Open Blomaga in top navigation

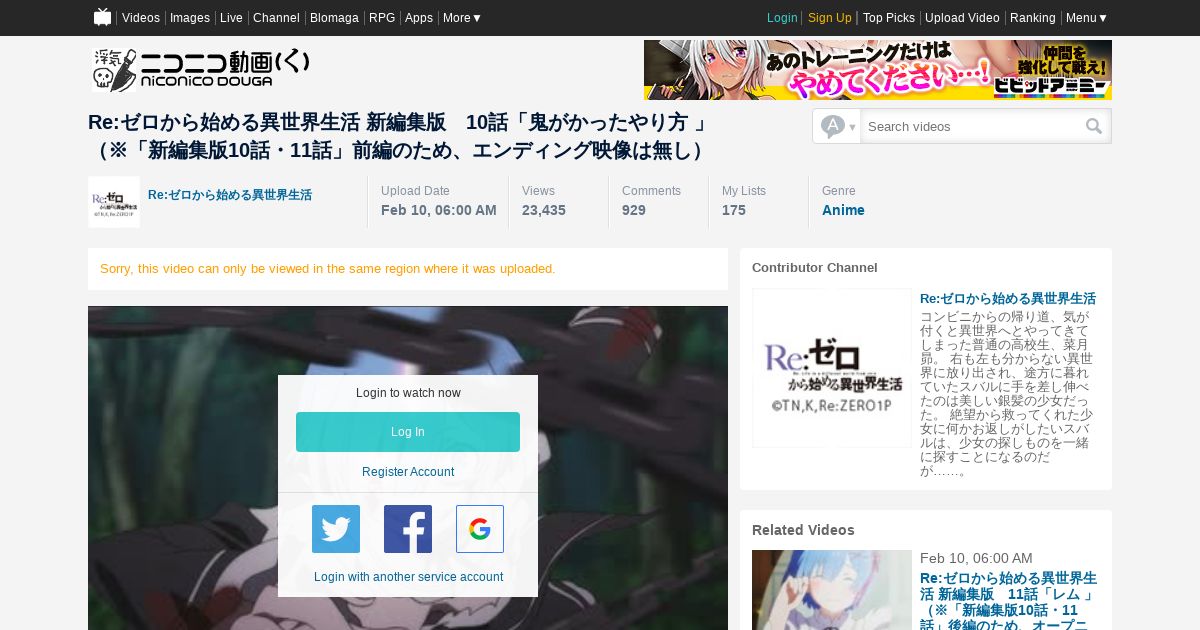pyautogui.click(x=334, y=18)
